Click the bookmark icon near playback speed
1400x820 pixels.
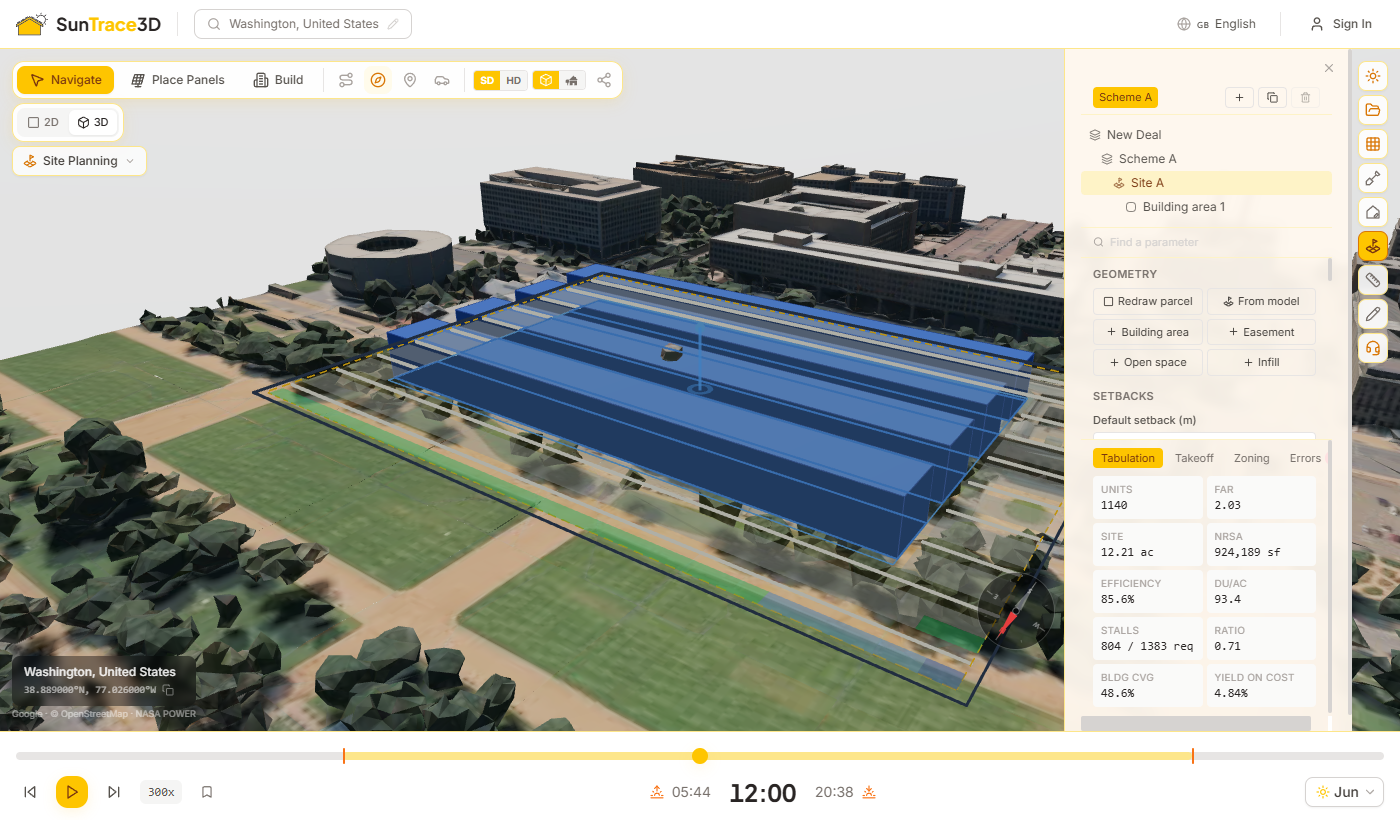tap(207, 792)
